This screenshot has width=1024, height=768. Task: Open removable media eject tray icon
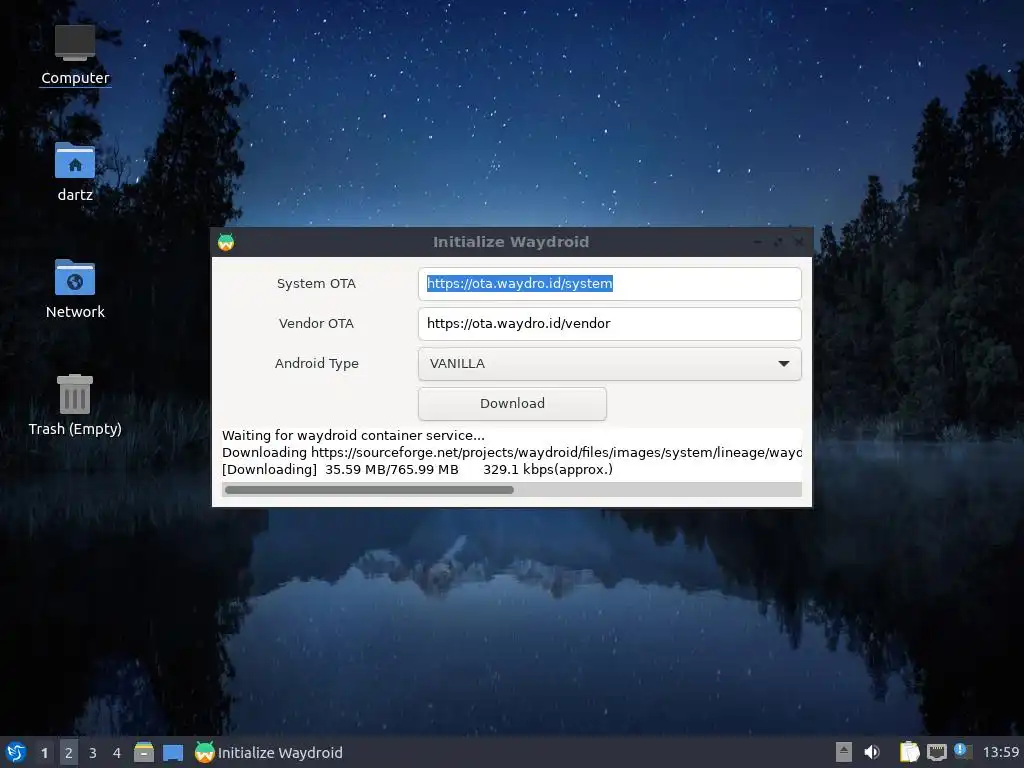click(844, 752)
